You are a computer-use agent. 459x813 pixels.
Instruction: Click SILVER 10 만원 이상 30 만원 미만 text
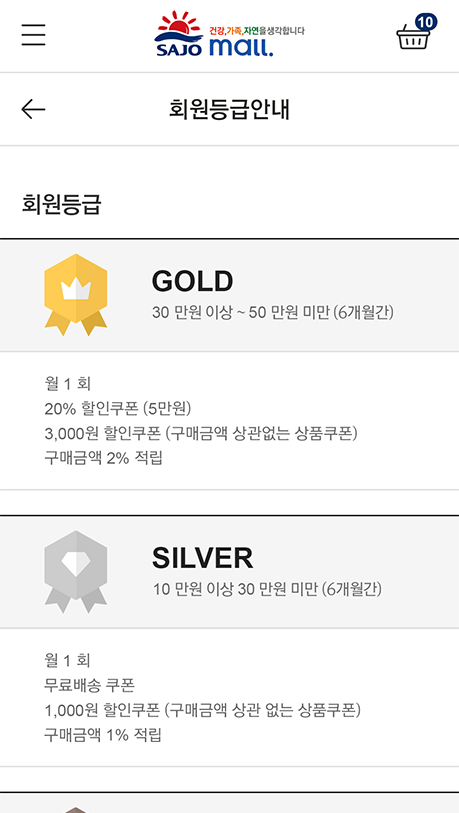point(267,590)
